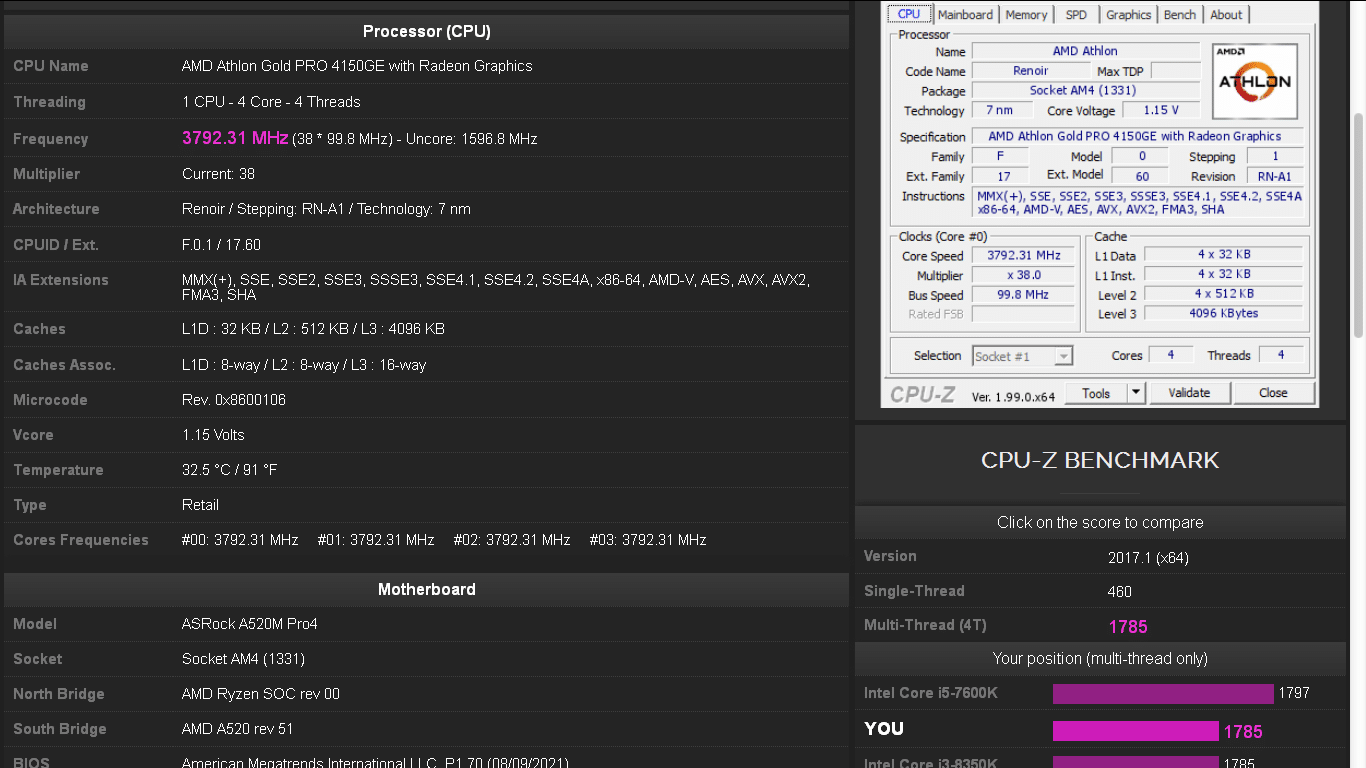This screenshot has height=768, width=1366.
Task: Click the Core Speed field showing 3792.31 MHz
Action: 1023,255
